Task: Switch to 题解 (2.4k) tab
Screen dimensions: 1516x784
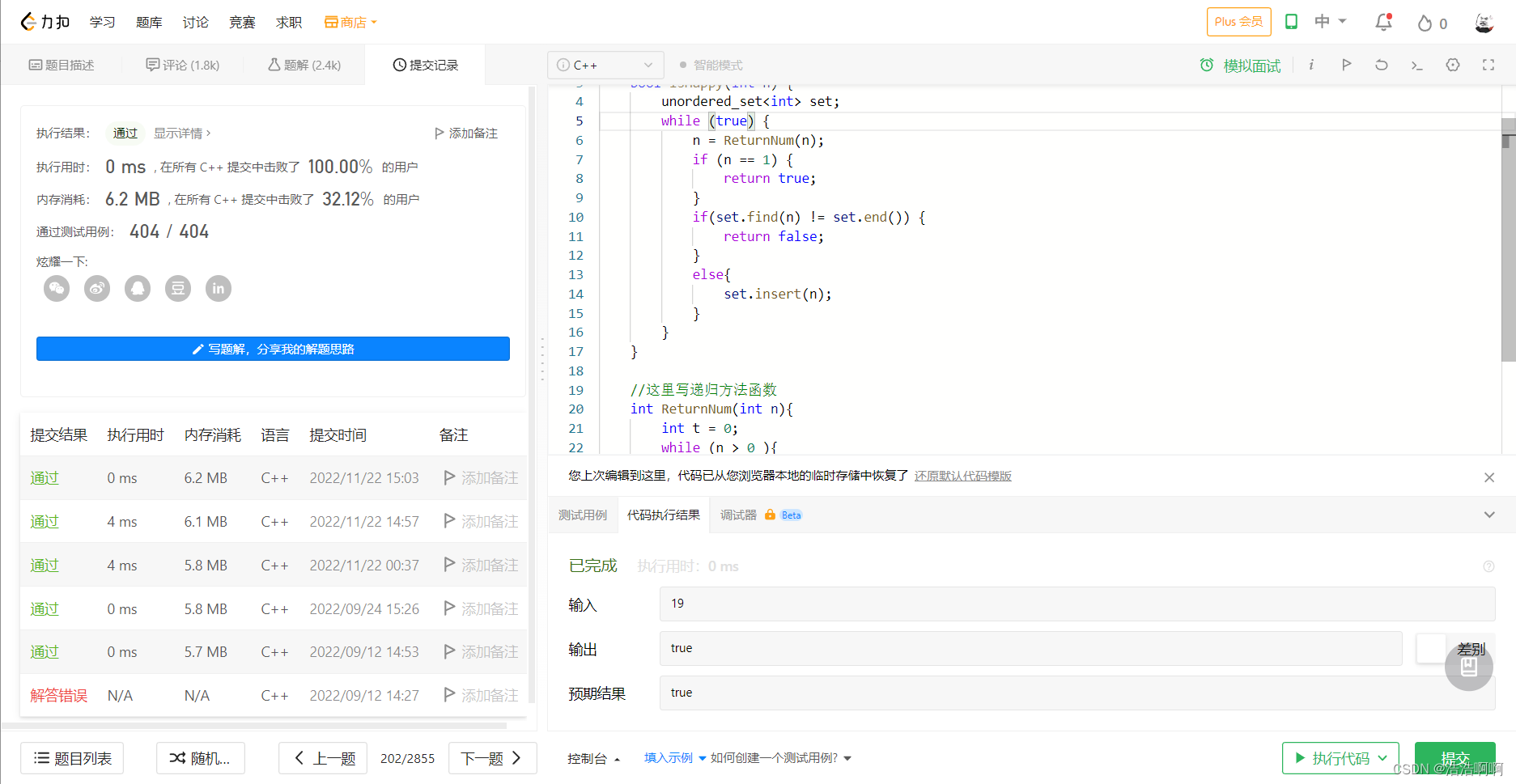Action: [x=304, y=65]
